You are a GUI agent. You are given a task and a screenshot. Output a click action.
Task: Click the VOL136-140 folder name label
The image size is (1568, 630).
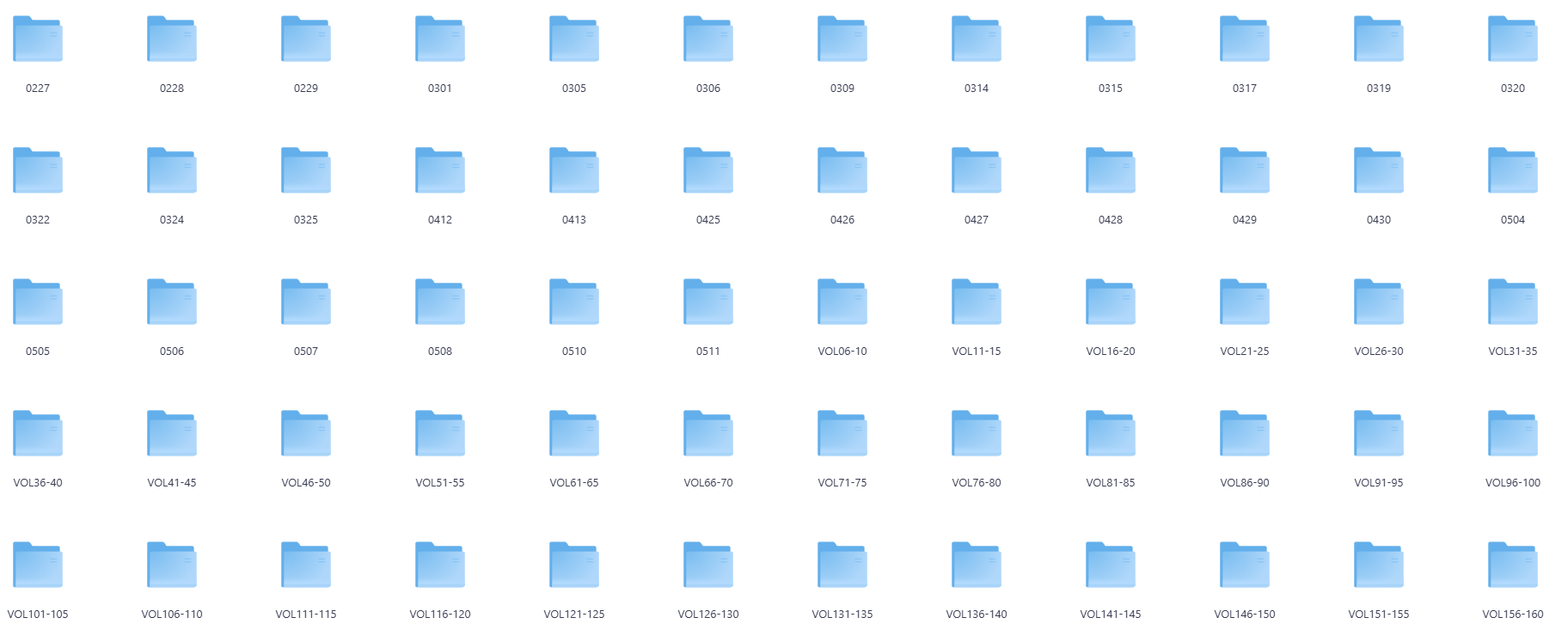977,615
